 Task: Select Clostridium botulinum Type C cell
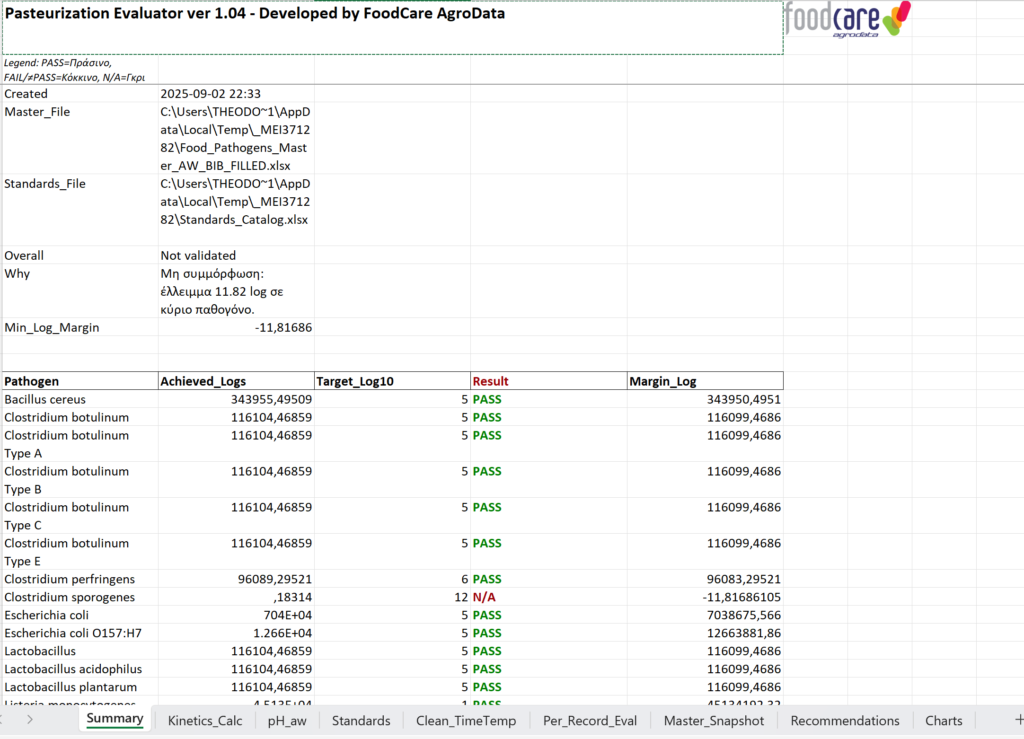pos(80,516)
